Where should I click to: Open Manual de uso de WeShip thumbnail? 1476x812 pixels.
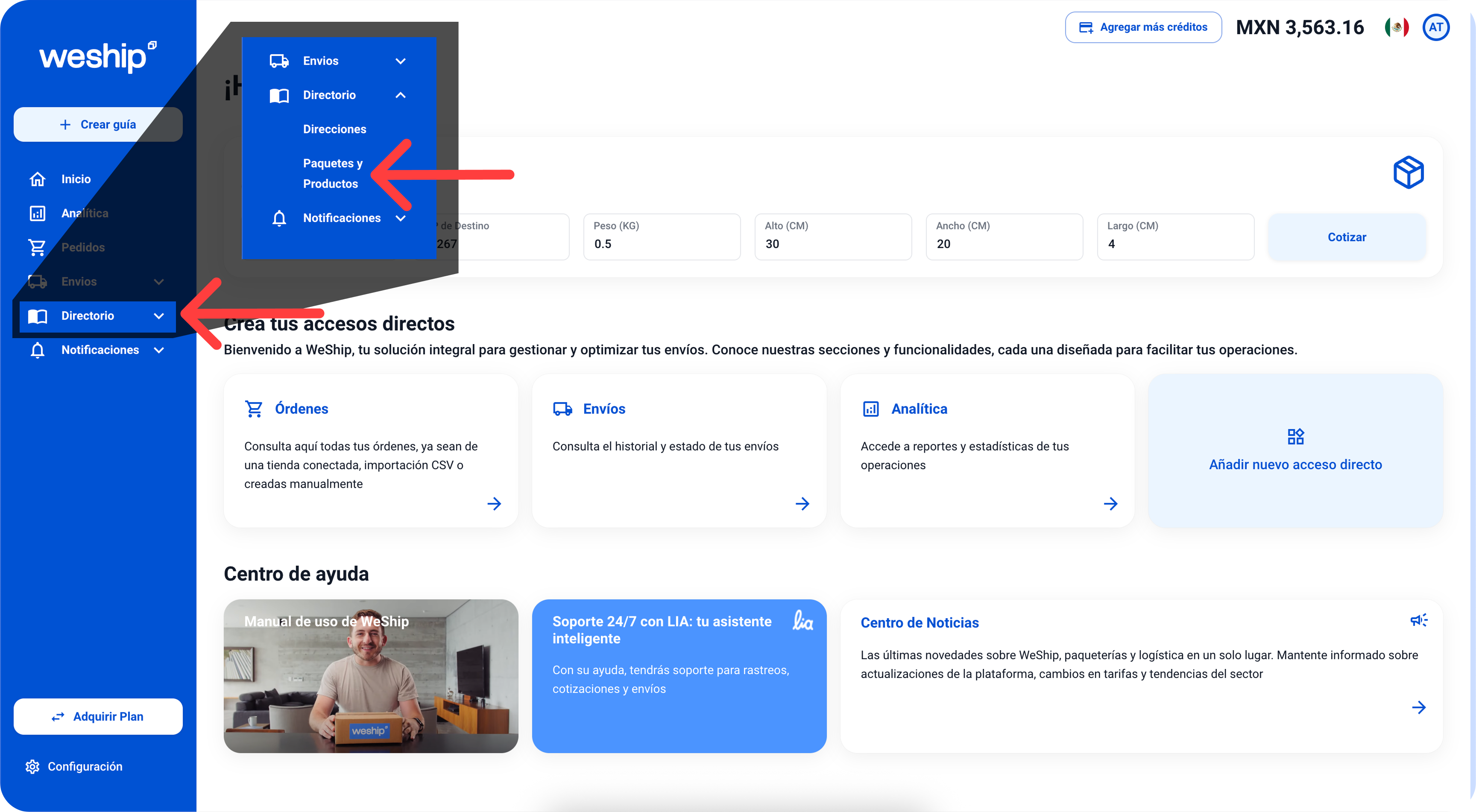(x=371, y=676)
